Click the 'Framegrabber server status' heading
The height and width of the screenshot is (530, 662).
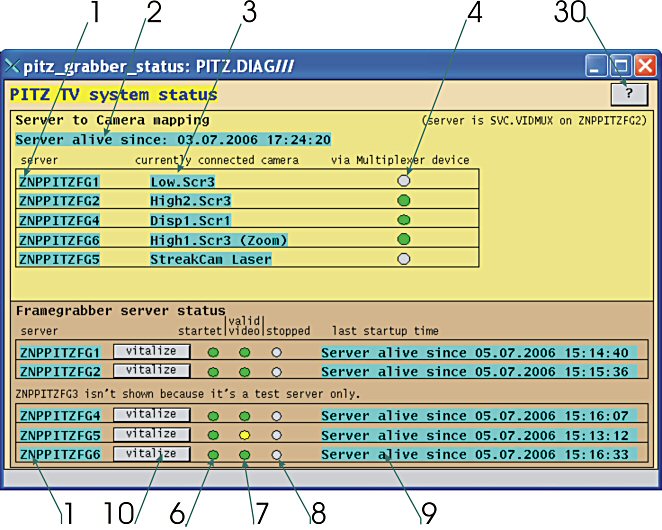[121, 311]
